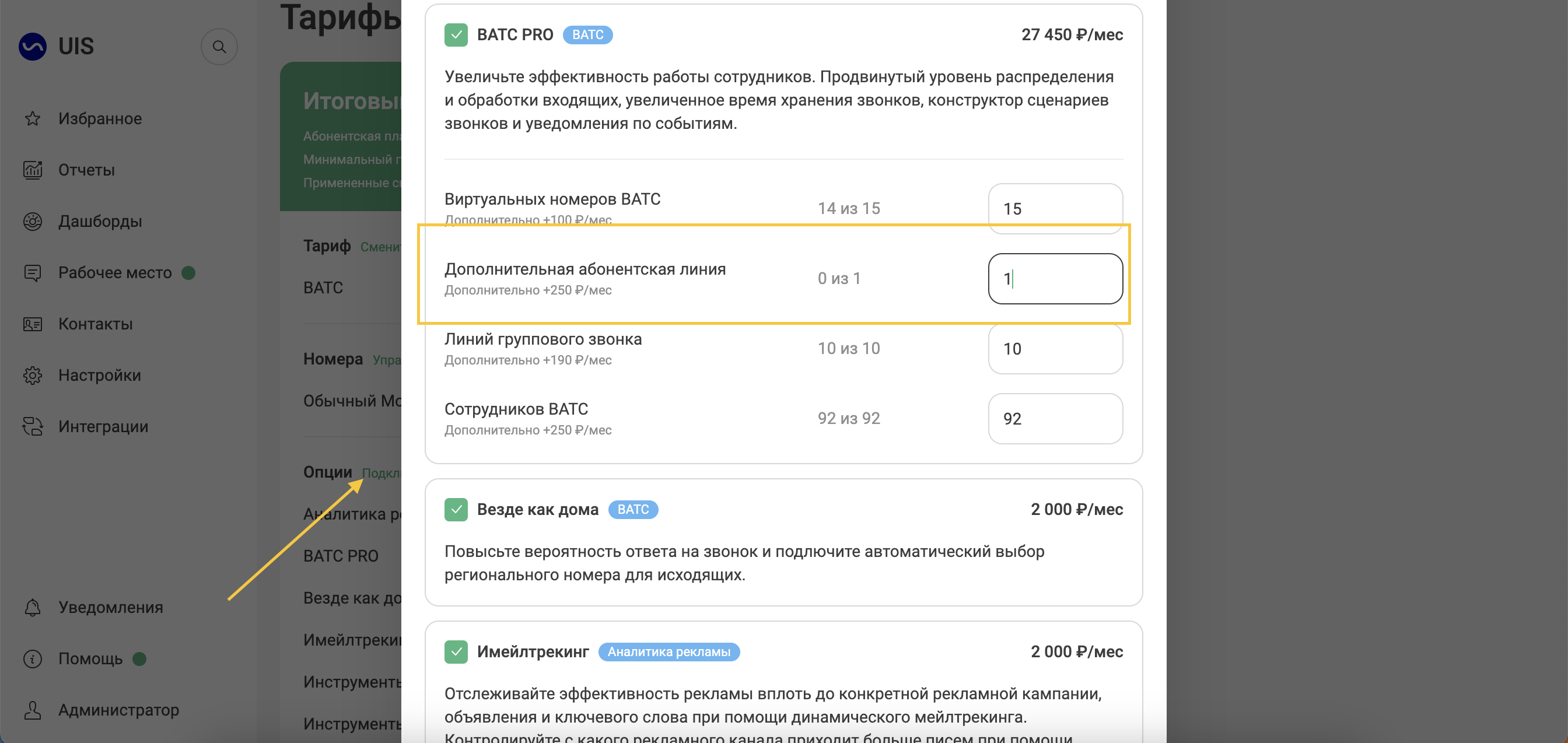Click the Сотрудников ВАТС quantity field
Screen dimensions: 1568x743
coord(1055,419)
